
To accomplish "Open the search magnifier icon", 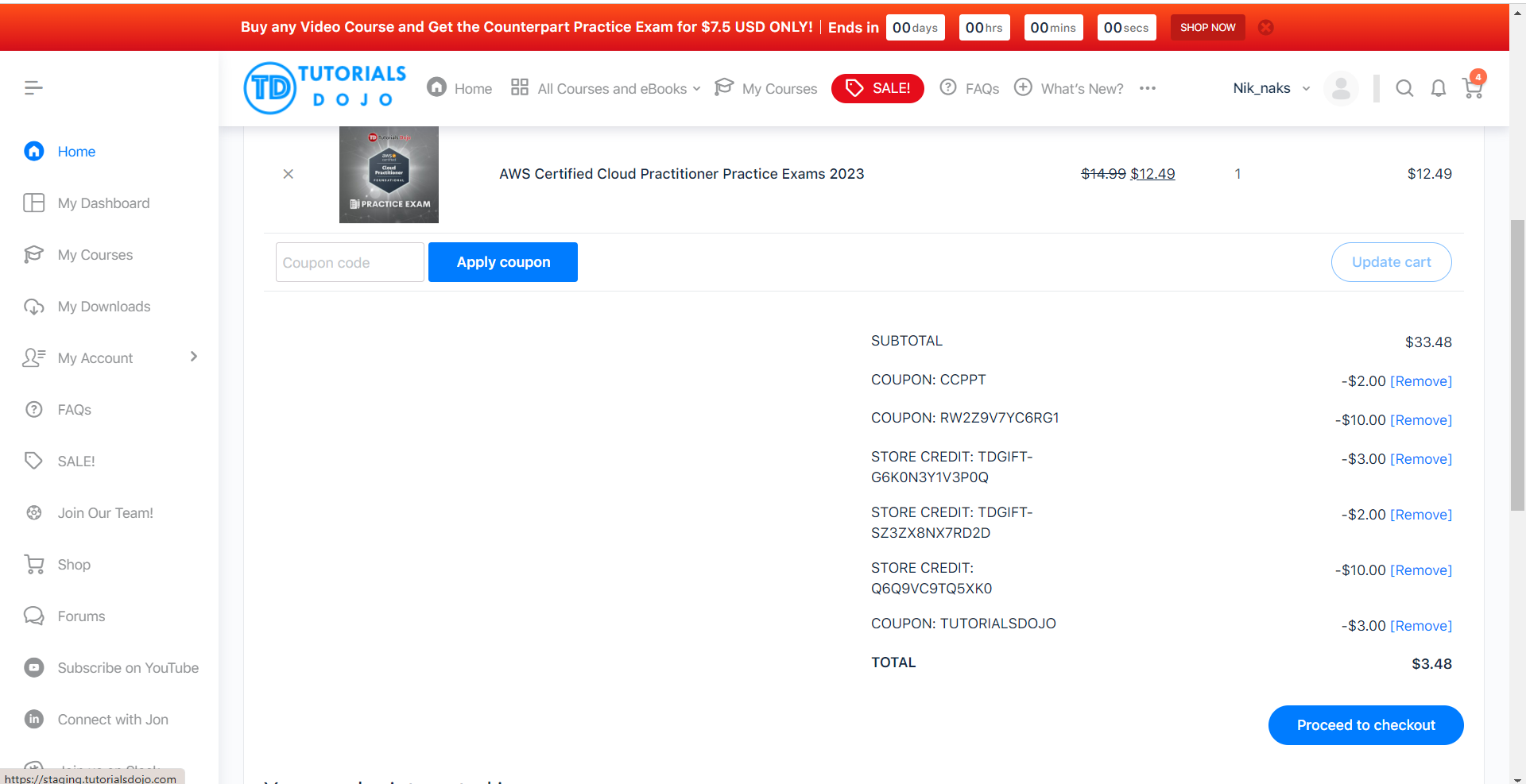I will [1404, 88].
